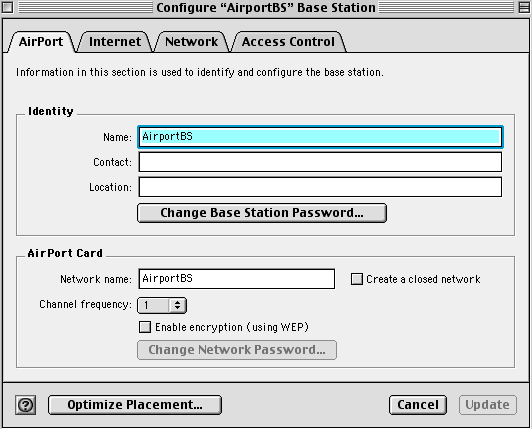532x429 pixels.
Task: Open the Network tab
Action: click(x=191, y=42)
